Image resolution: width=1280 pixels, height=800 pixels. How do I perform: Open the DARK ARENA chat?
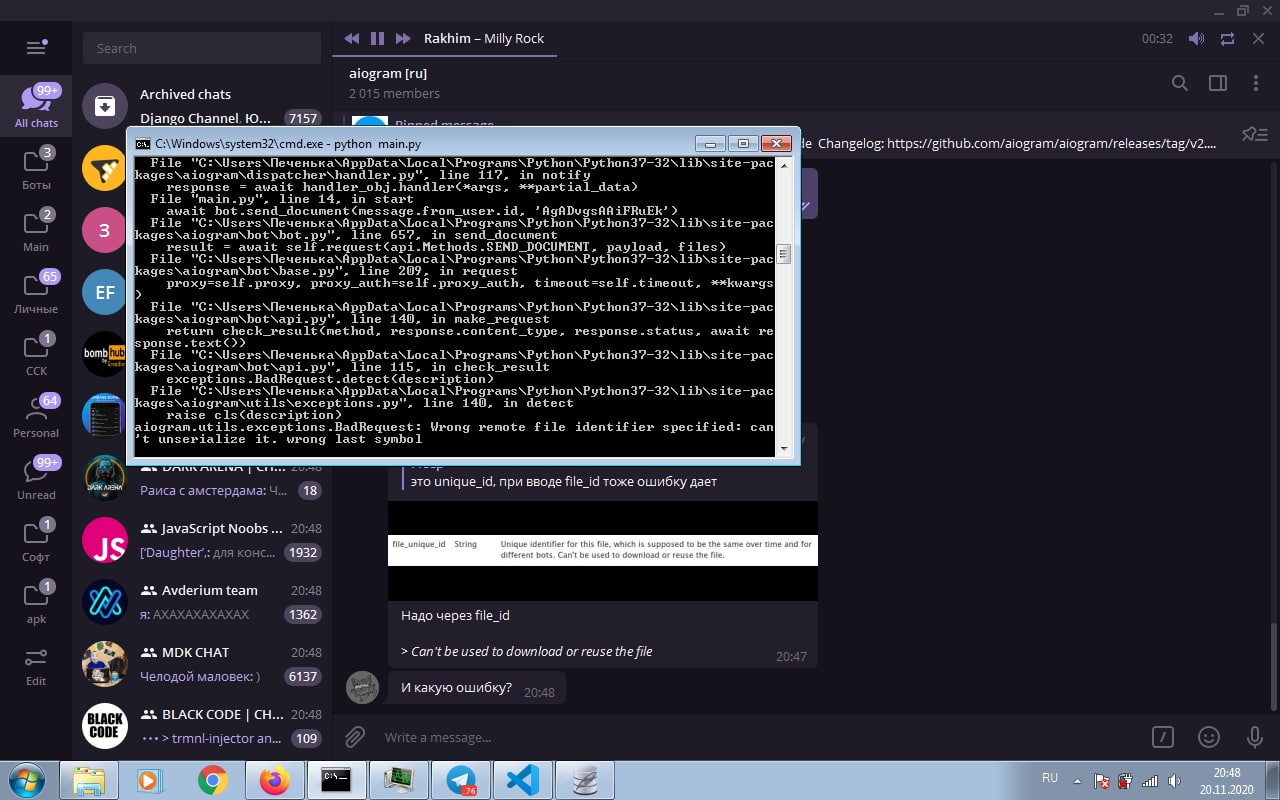(202, 479)
